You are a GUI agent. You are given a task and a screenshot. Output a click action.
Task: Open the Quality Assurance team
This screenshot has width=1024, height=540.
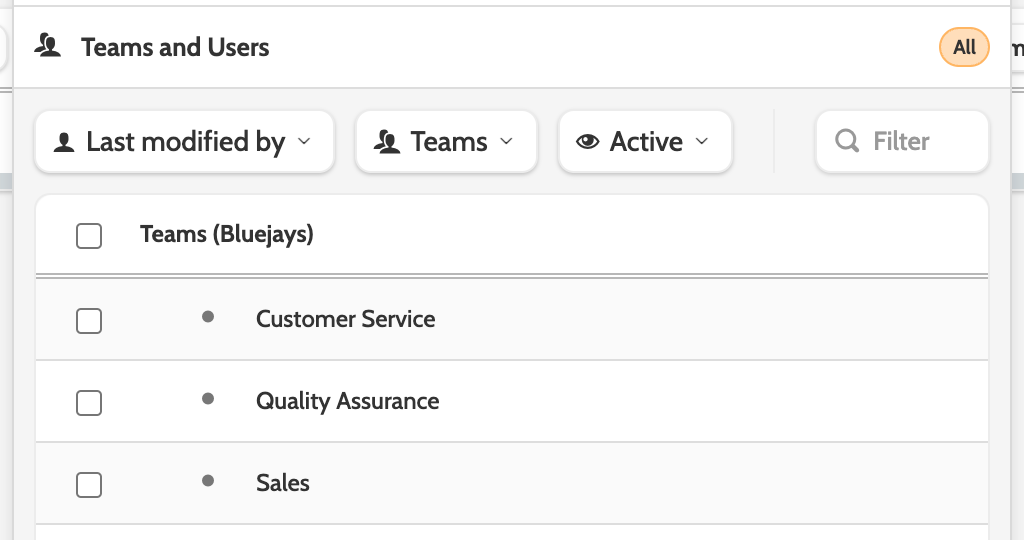[x=347, y=401]
